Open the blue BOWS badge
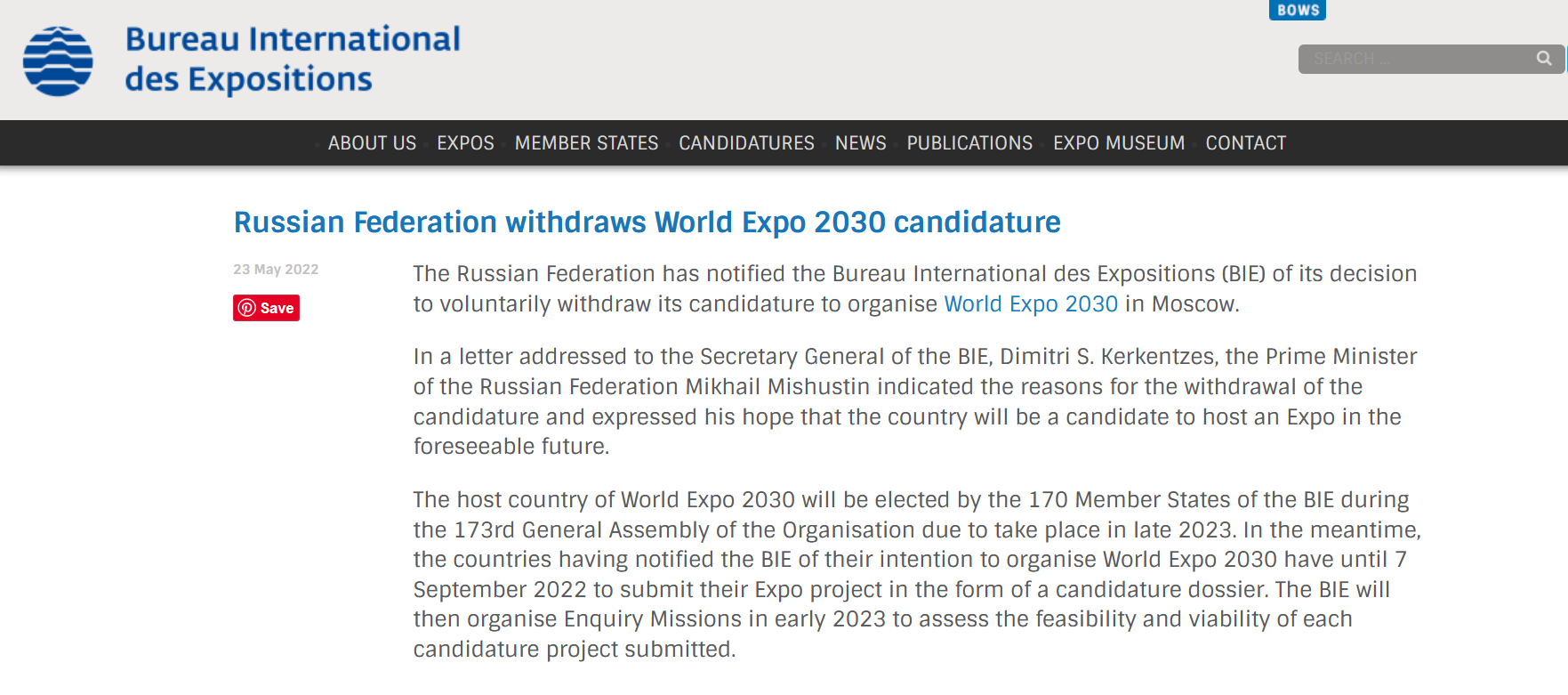Viewport: 1568px width, 695px height. (1298, 10)
